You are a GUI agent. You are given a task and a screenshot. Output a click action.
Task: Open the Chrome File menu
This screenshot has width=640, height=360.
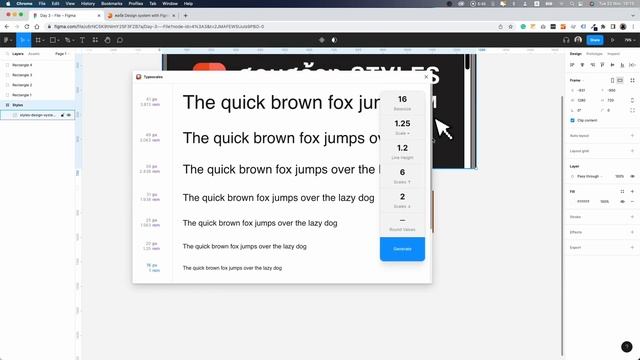(42, 4)
